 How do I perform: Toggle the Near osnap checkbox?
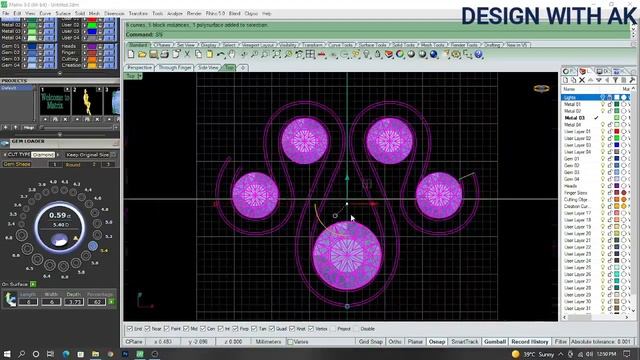pos(147,329)
